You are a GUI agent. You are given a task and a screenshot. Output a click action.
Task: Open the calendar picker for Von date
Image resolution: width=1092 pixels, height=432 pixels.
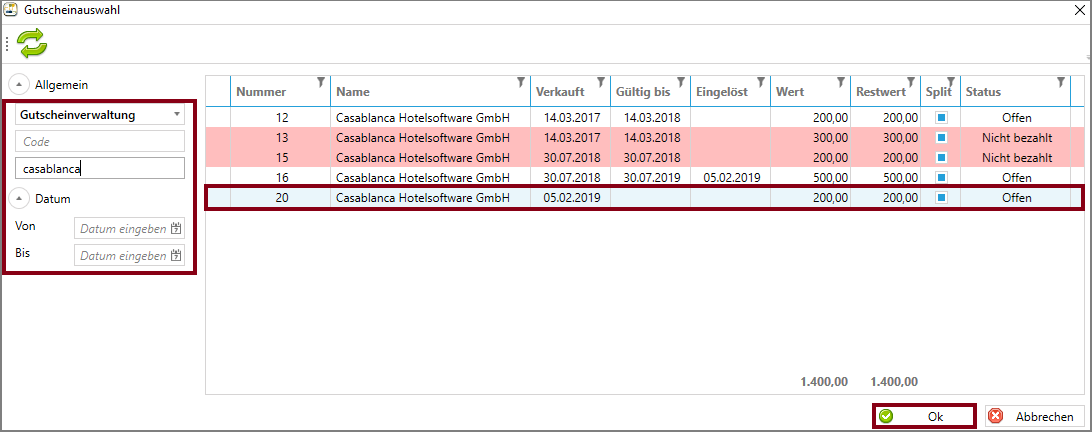click(176, 229)
